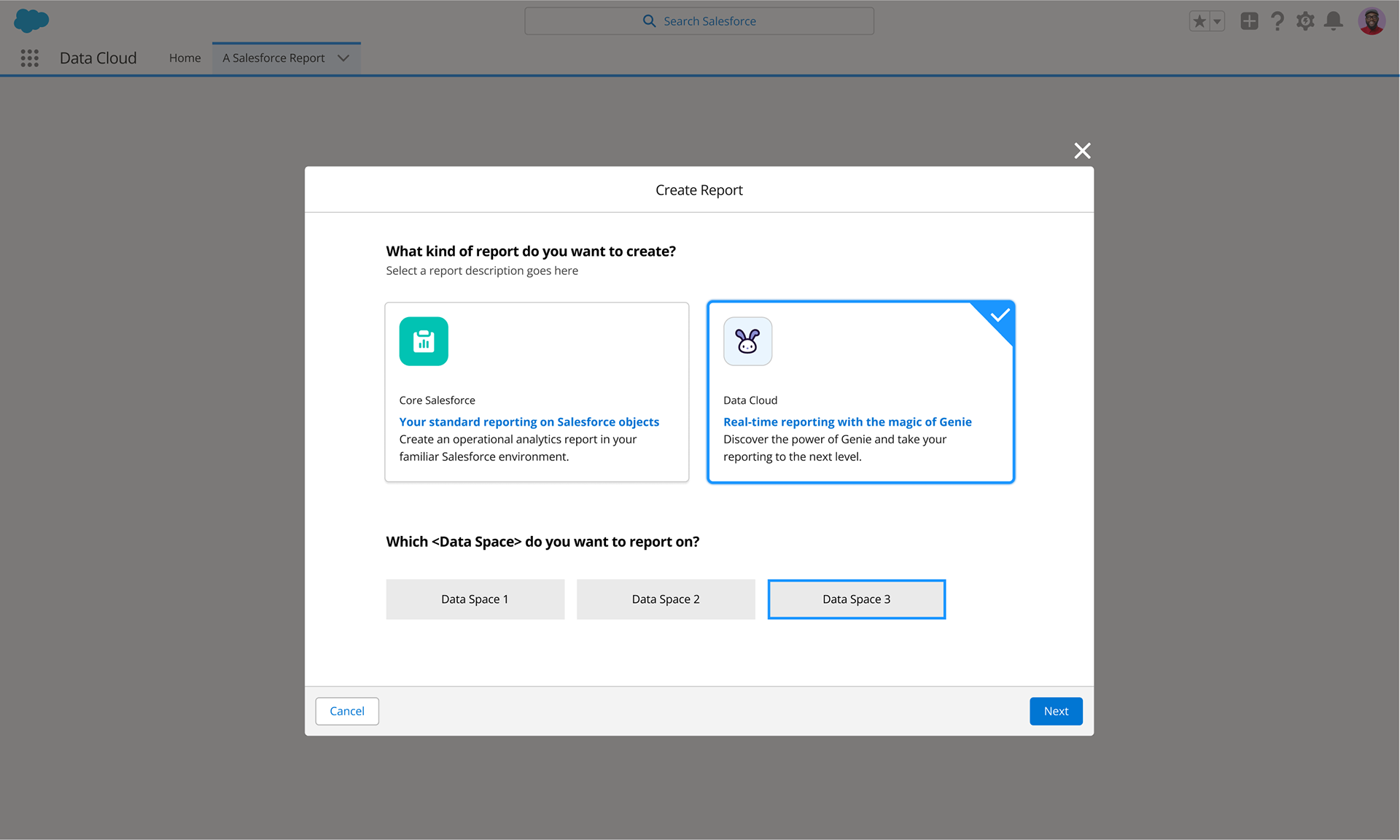
Task: Click the search magnifier icon
Action: point(649,21)
